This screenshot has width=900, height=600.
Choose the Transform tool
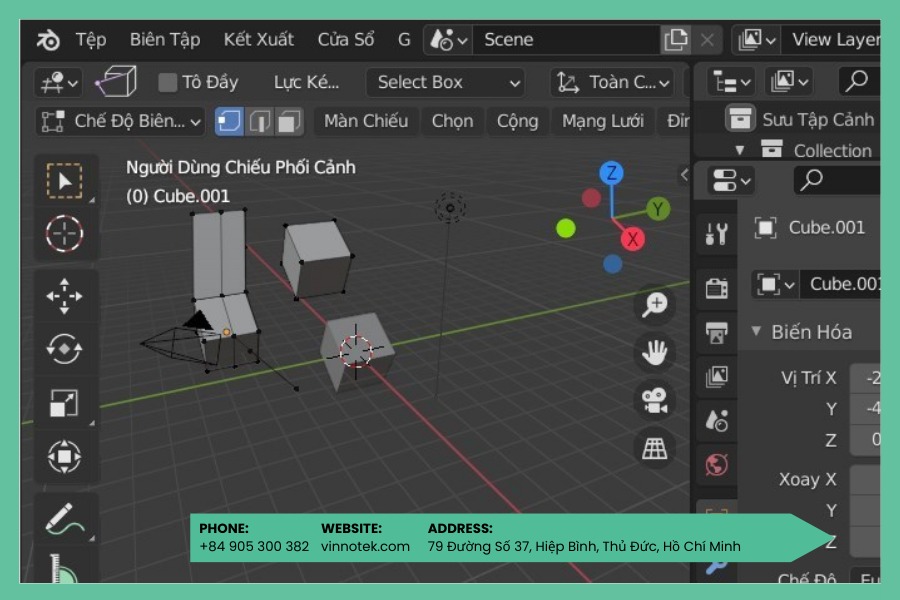64,456
